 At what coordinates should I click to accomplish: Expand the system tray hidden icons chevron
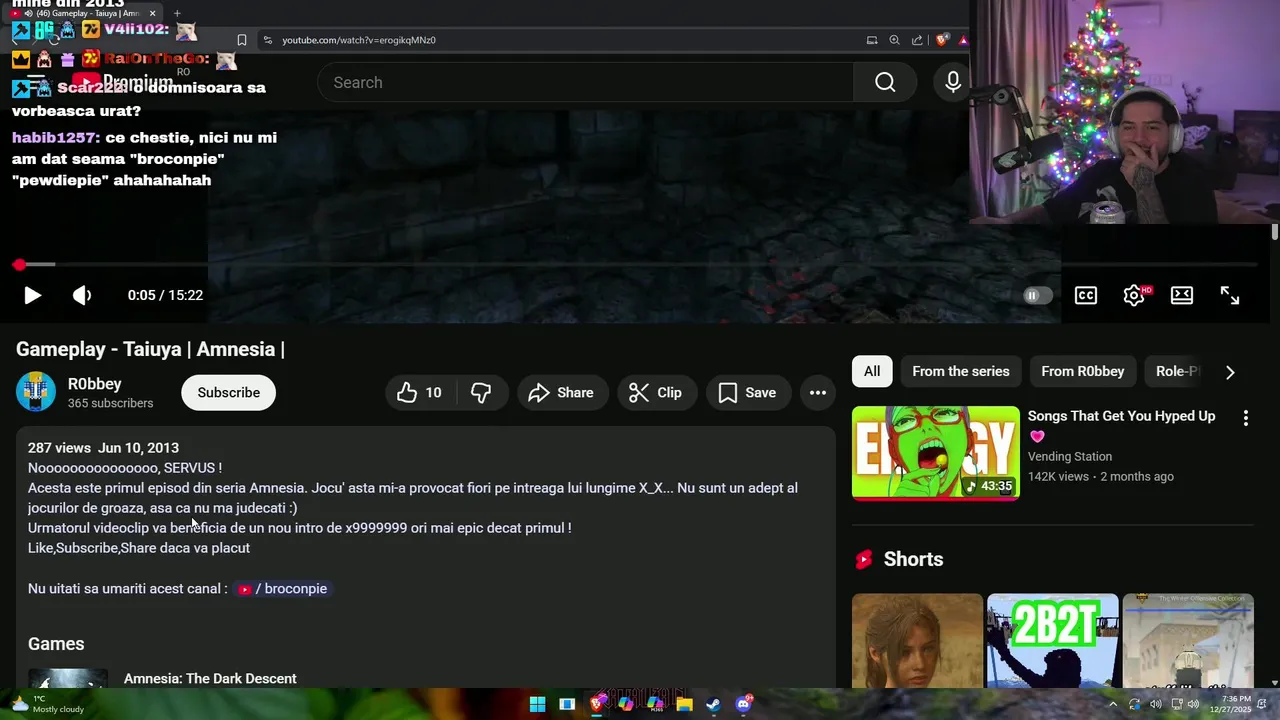coord(1113,704)
